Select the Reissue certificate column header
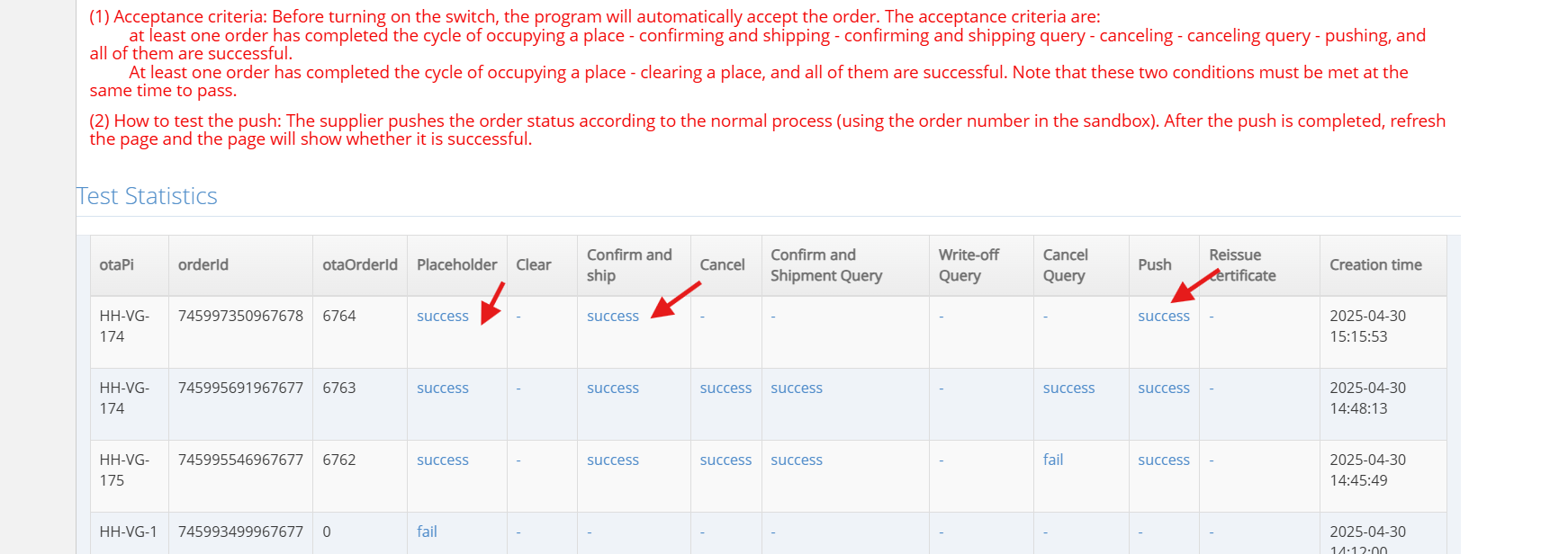Image resolution: width=1568 pixels, height=554 pixels. pos(1241,265)
